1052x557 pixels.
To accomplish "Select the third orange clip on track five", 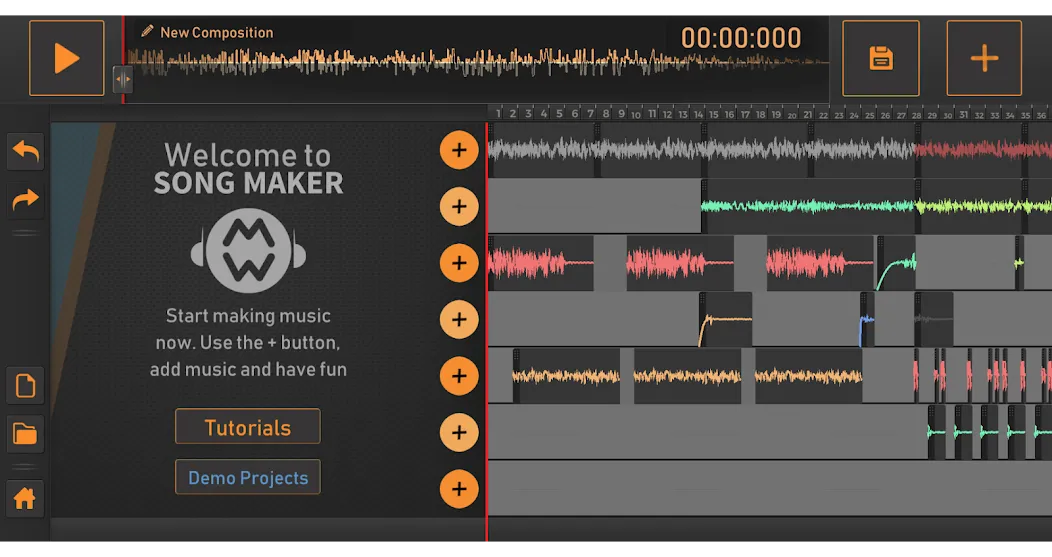I will pos(808,376).
